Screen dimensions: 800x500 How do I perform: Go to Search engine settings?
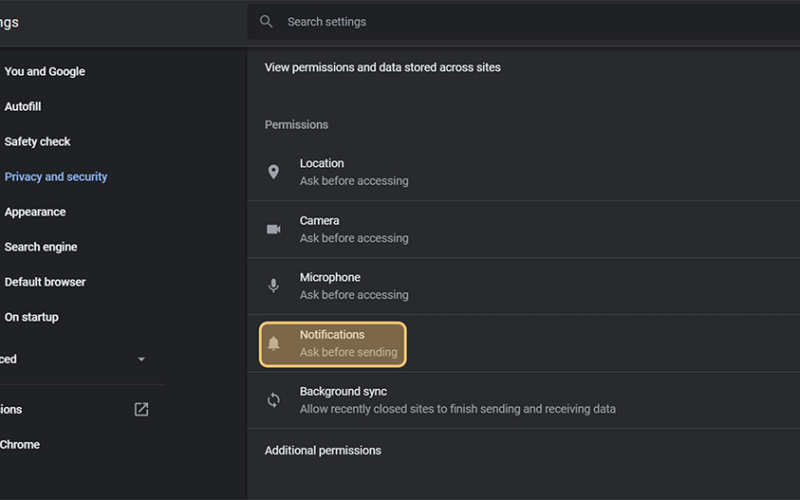41,247
